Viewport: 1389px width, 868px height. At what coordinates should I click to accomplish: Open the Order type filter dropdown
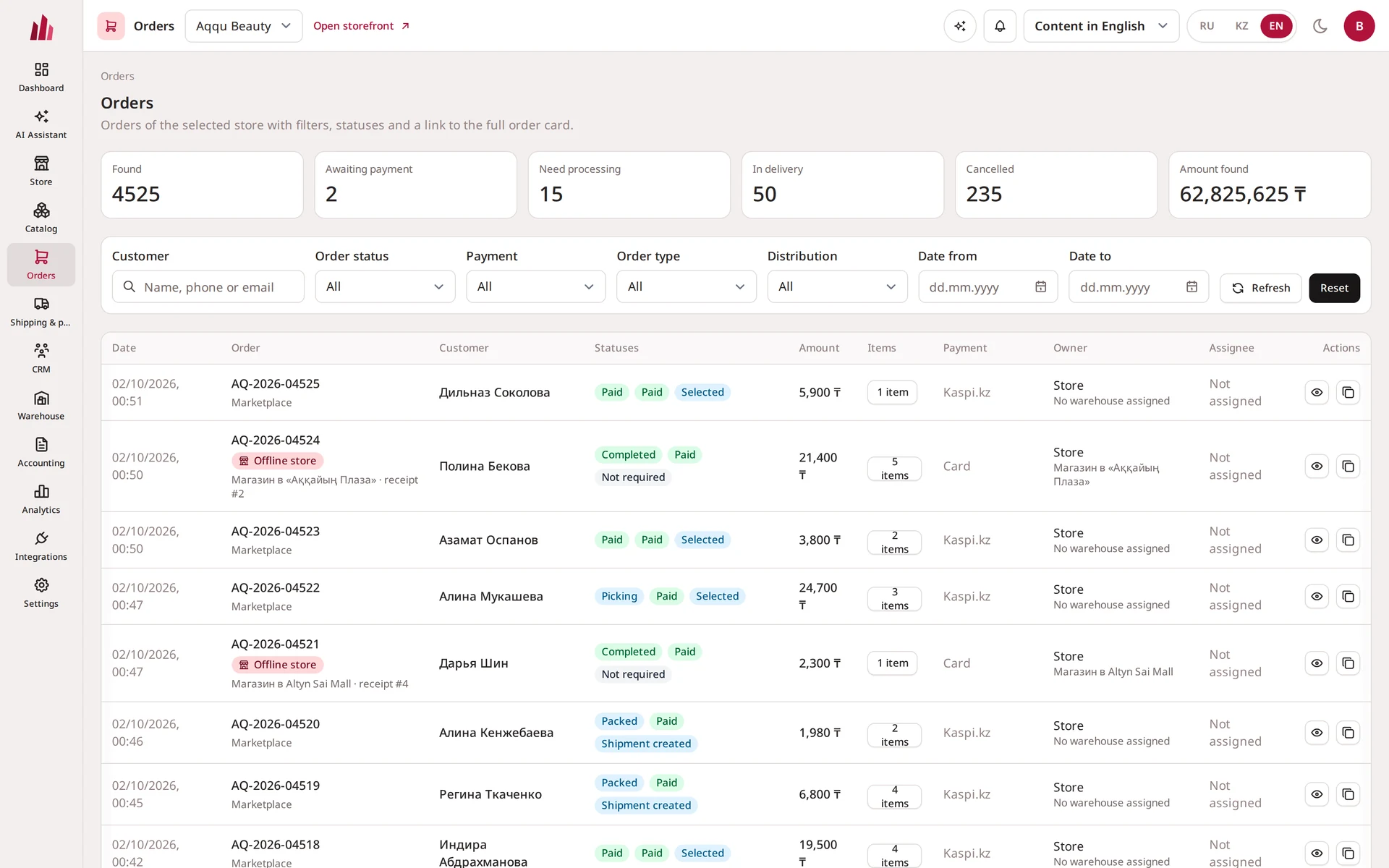pos(687,286)
